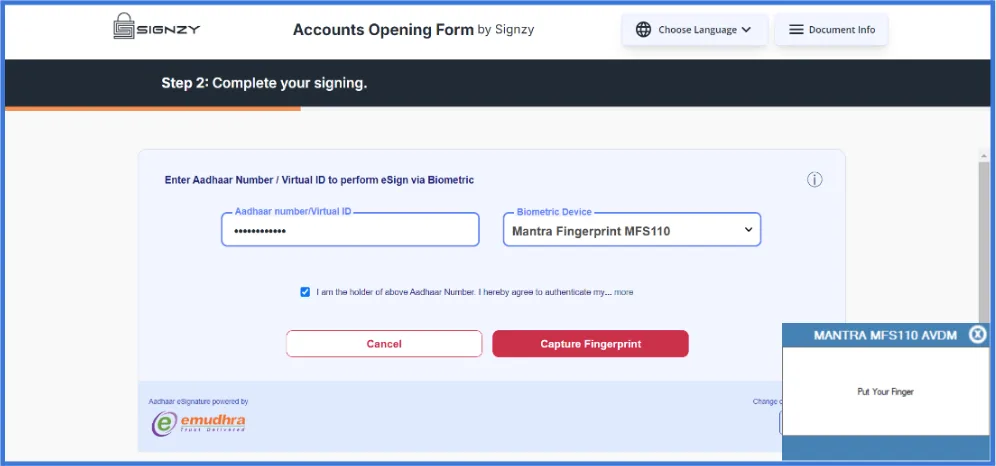996x466 pixels.
Task: Click the Cancel button
Action: [384, 343]
